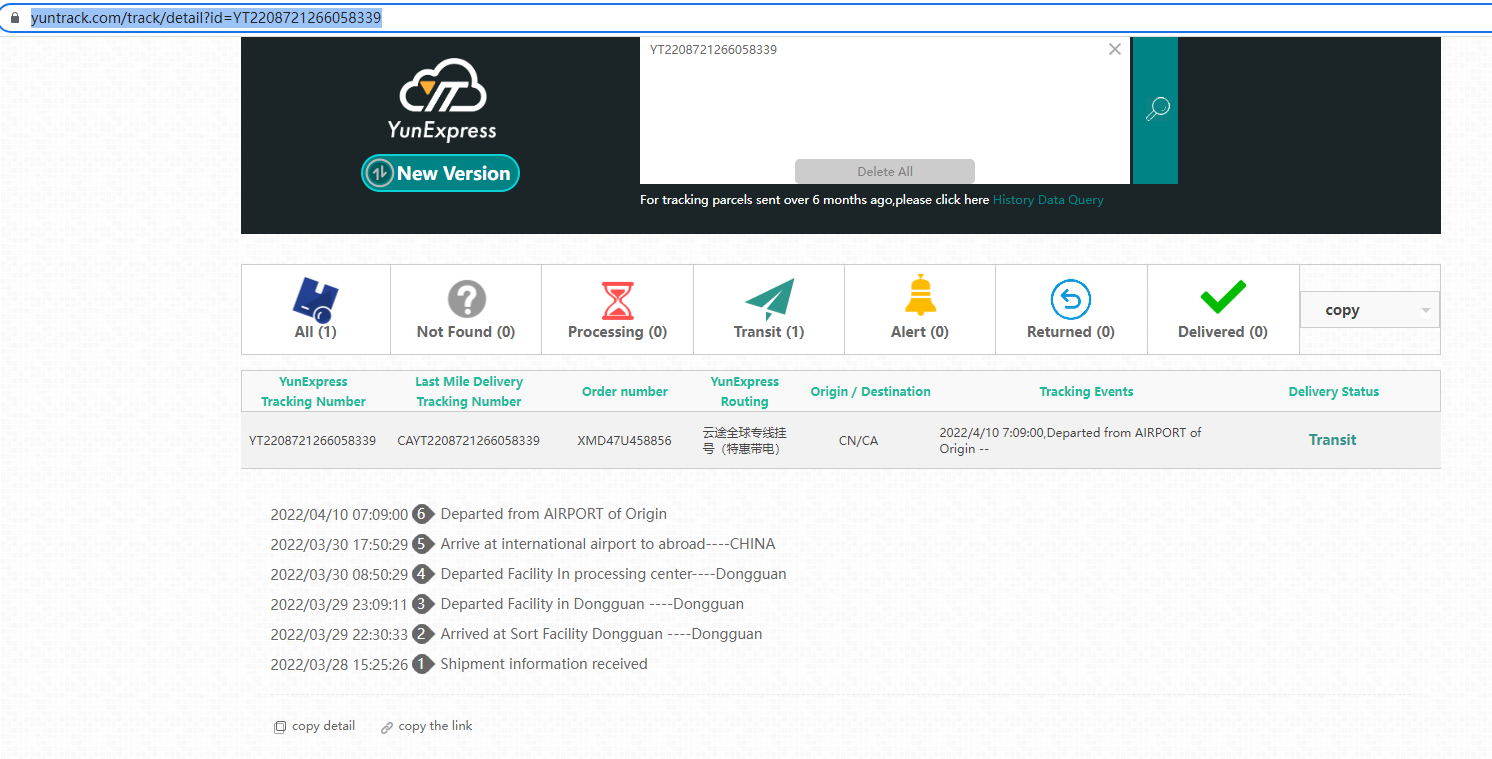Click the Transit delivery status text

(1332, 440)
